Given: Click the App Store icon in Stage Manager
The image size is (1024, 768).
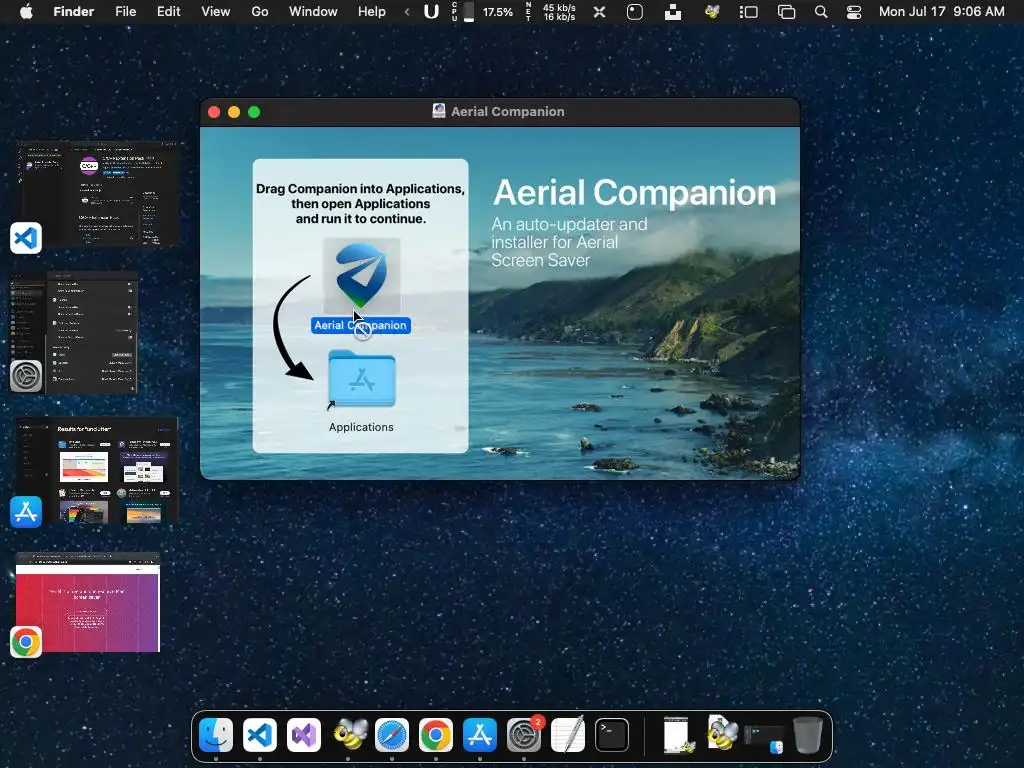Looking at the screenshot, I should pos(26,512).
